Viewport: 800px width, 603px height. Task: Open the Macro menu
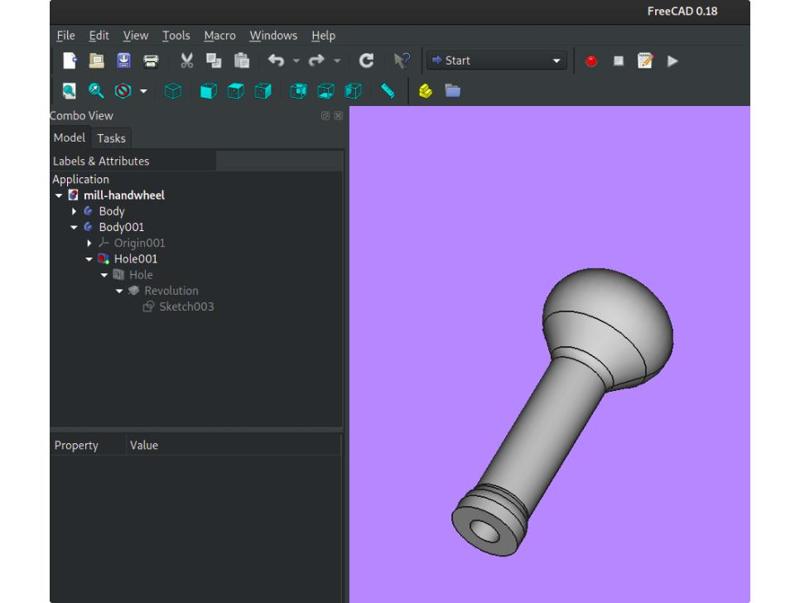pos(219,36)
